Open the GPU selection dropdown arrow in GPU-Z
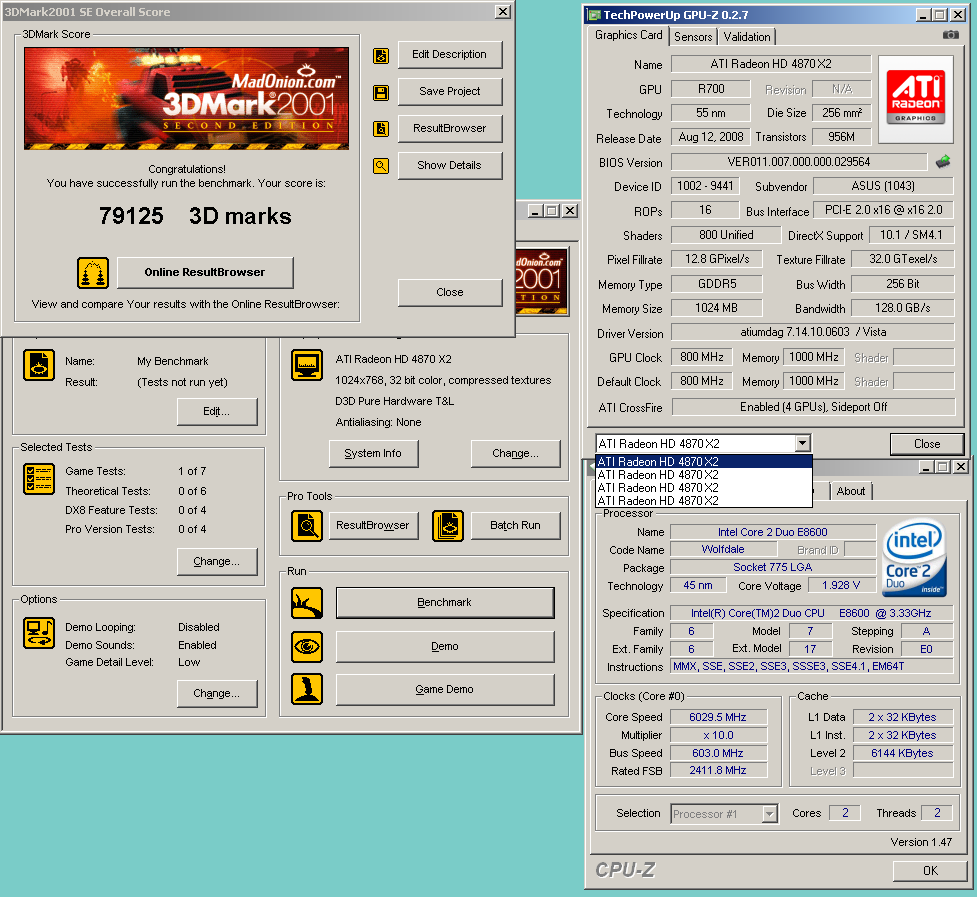The height and width of the screenshot is (897, 977). coord(803,444)
